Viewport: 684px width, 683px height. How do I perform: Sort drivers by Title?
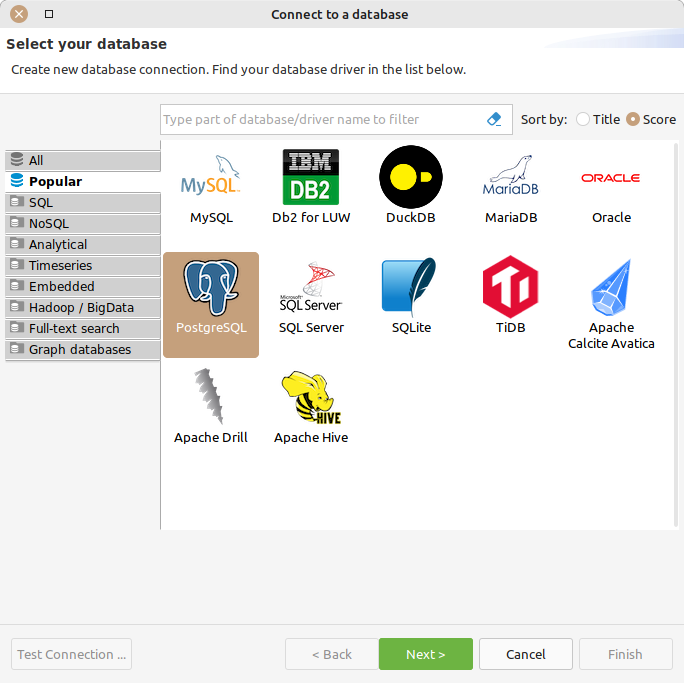pos(584,119)
